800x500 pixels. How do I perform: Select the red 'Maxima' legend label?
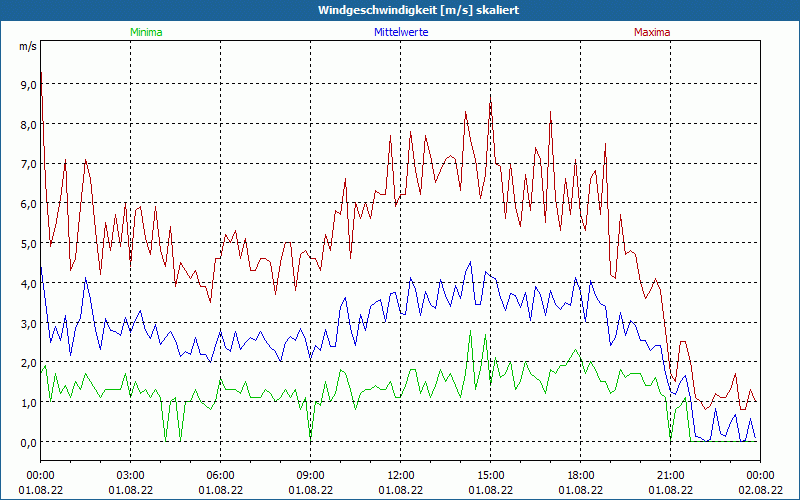pyautogui.click(x=652, y=32)
